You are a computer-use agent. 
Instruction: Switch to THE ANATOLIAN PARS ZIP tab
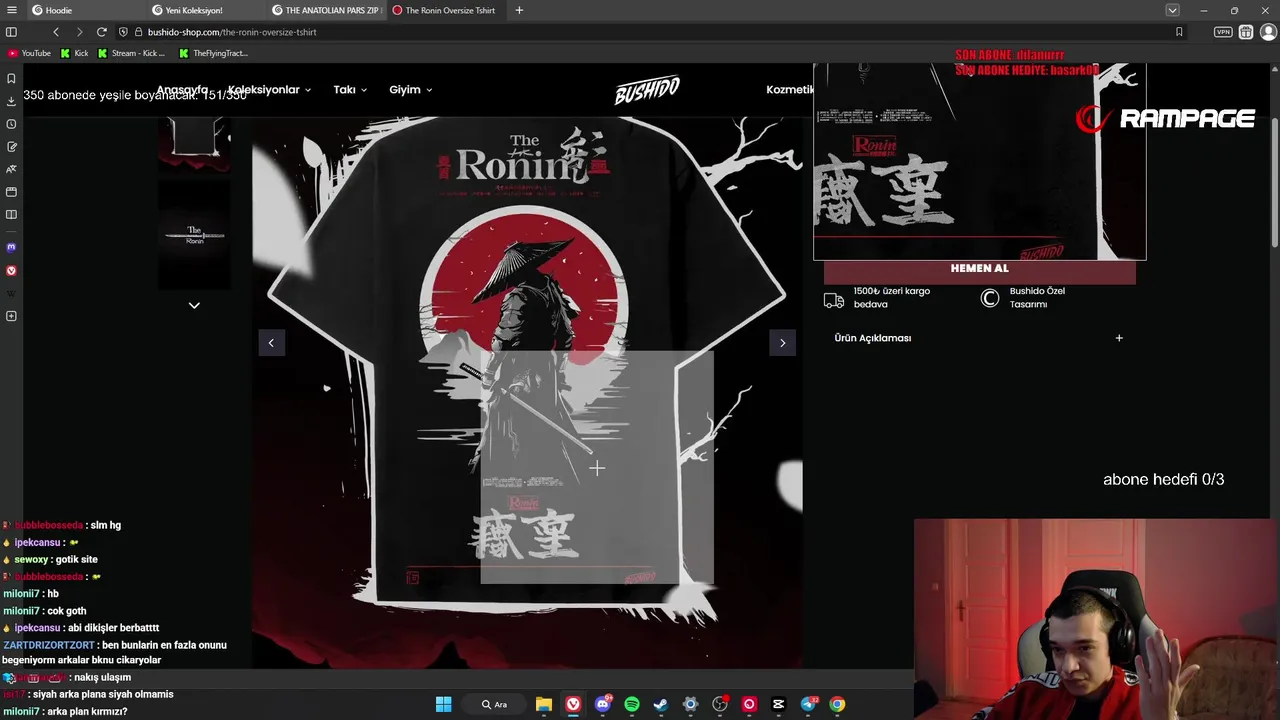coord(326,10)
